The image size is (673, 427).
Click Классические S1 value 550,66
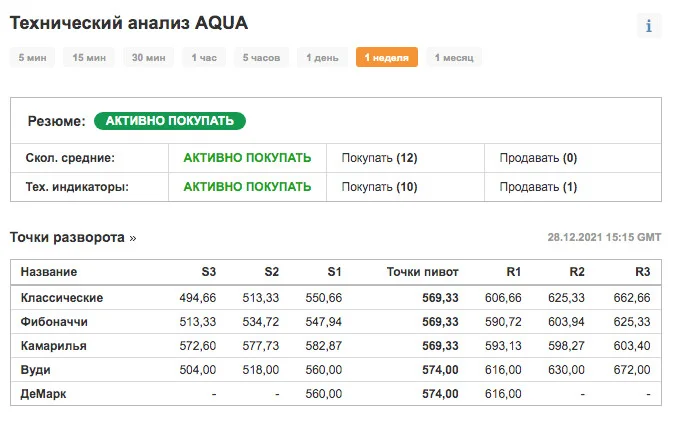point(324,298)
